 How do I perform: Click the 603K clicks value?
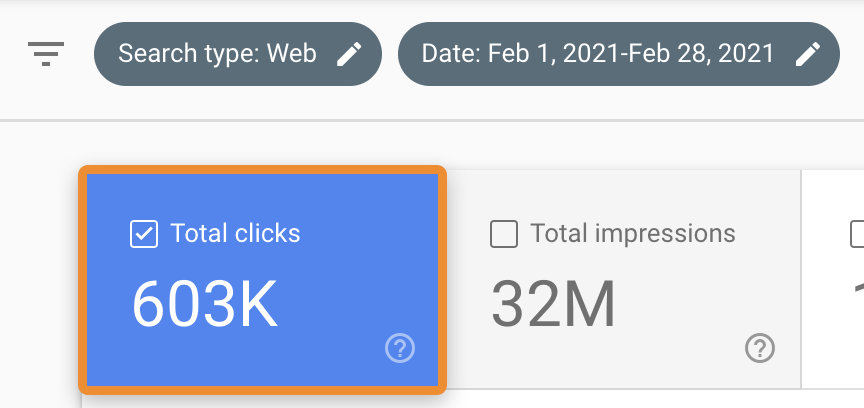pos(204,304)
